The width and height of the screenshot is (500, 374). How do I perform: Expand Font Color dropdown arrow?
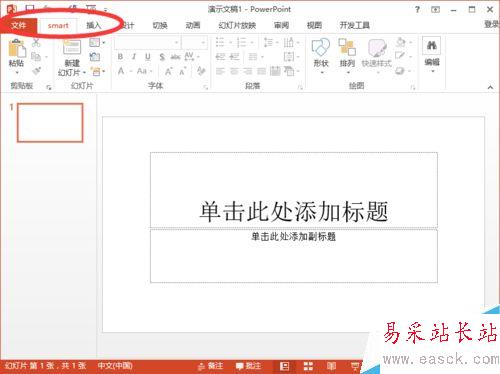(x=131, y=71)
